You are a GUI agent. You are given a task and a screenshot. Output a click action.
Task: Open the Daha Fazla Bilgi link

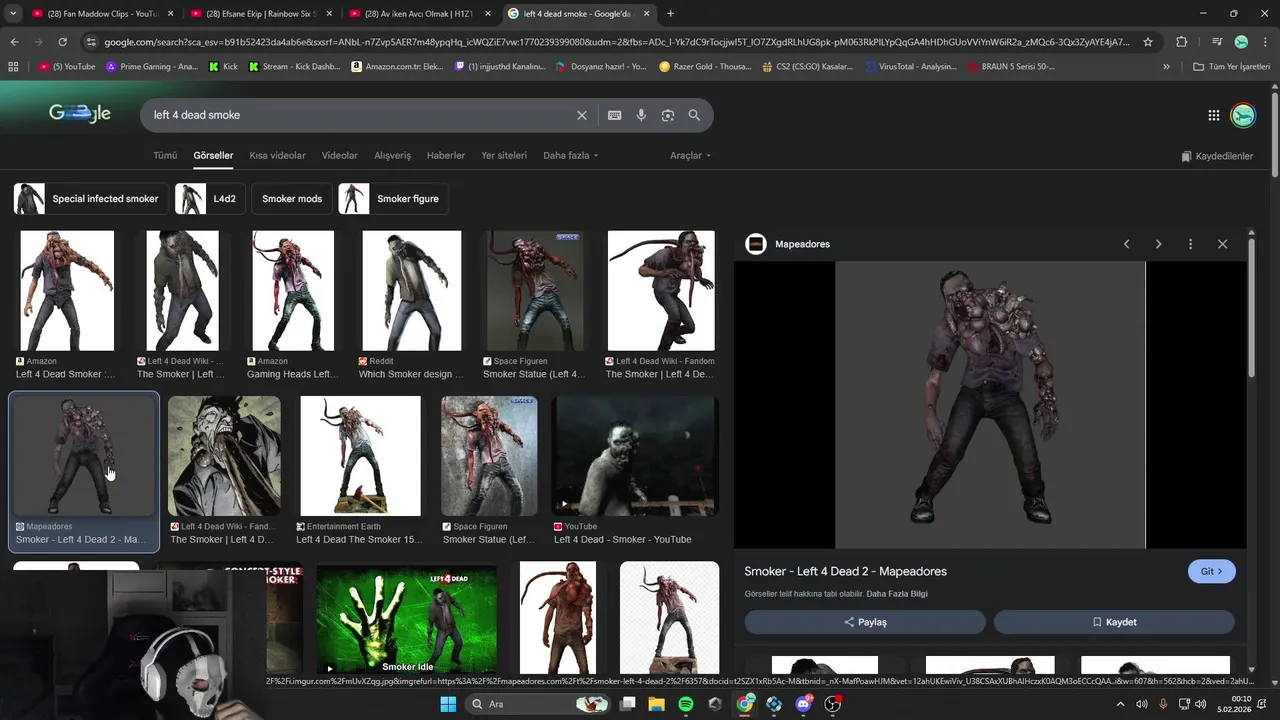click(x=897, y=594)
